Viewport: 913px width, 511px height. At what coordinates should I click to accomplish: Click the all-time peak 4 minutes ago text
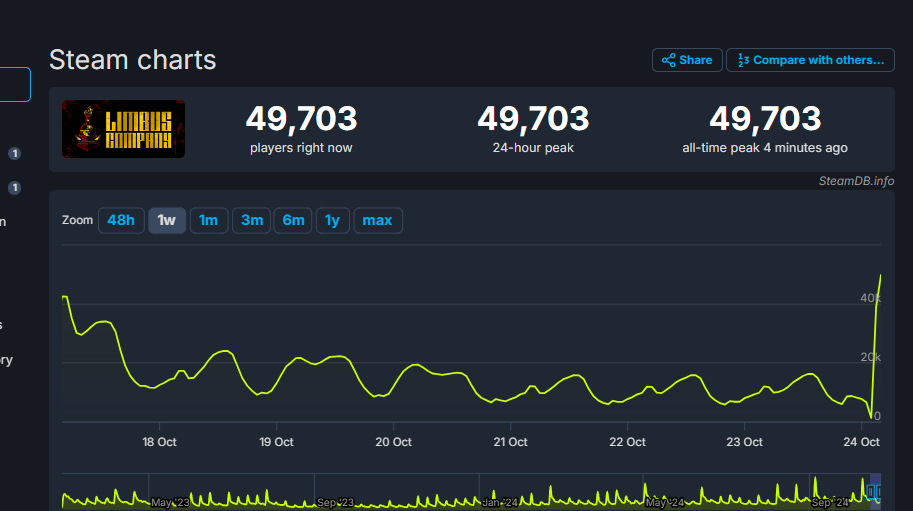[x=765, y=148]
